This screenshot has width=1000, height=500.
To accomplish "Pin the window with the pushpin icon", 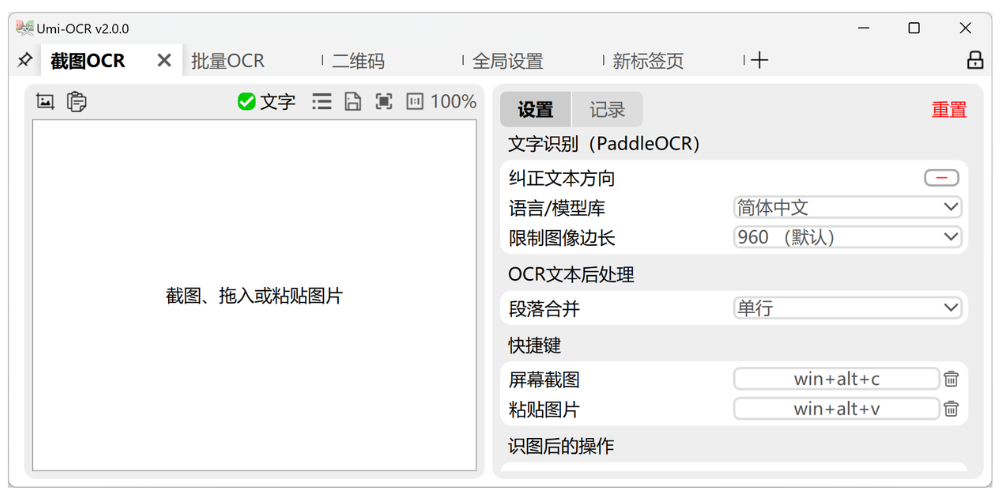I will click(x=25, y=60).
